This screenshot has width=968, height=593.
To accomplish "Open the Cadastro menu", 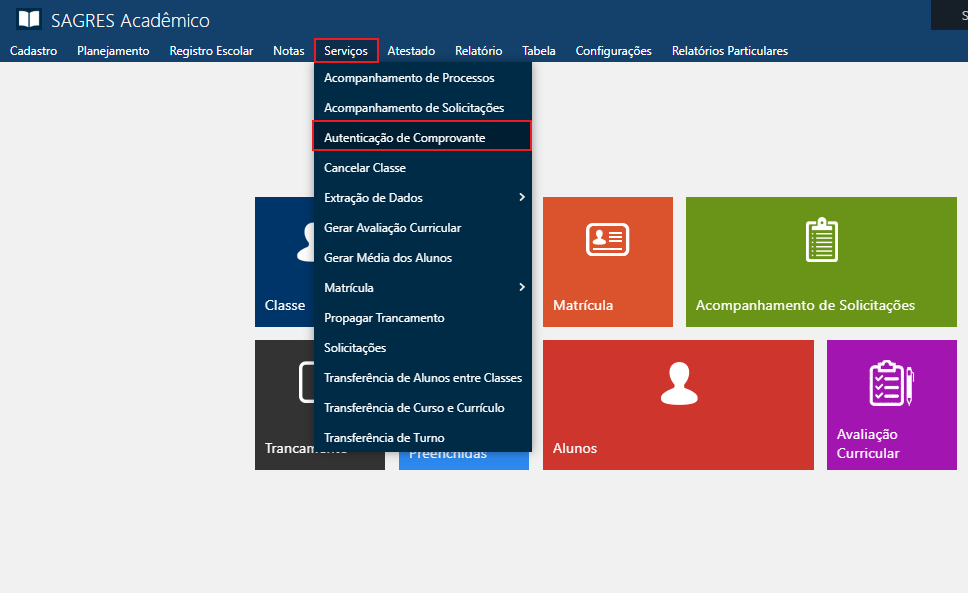I will [33, 51].
